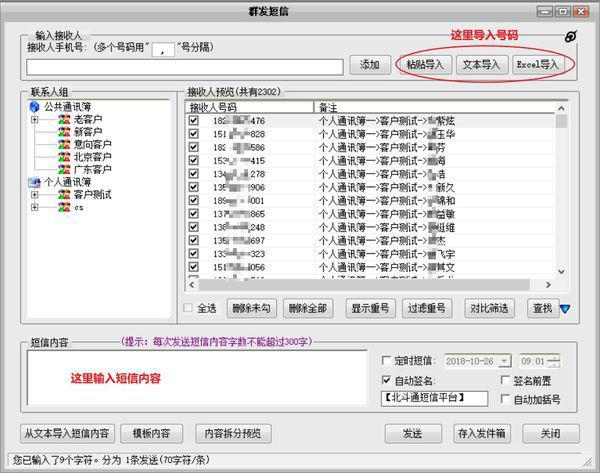The image size is (600, 473).
Task: Click the blue triangle next to 查找
Action: point(565,308)
